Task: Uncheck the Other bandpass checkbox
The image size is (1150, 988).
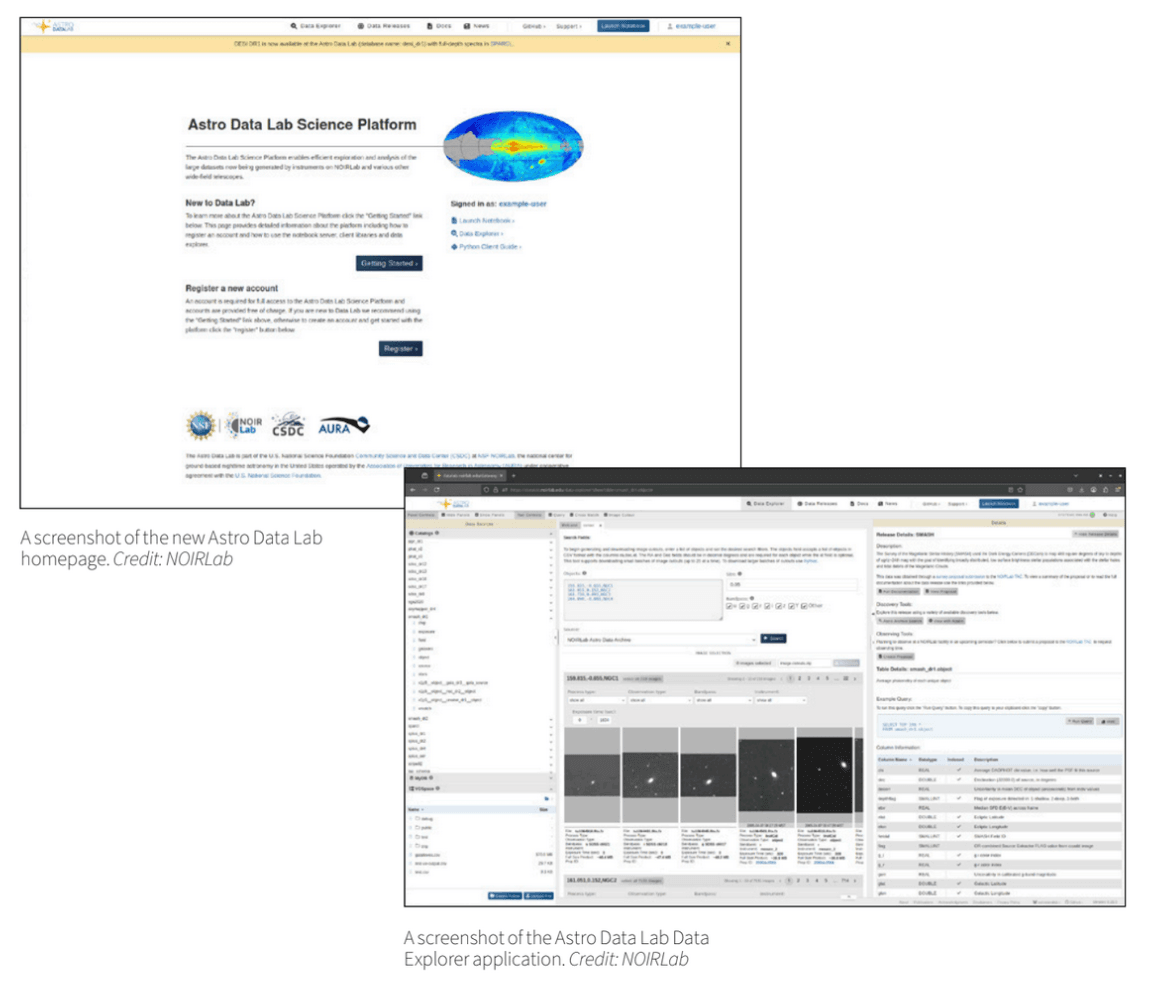Action: click(x=804, y=607)
